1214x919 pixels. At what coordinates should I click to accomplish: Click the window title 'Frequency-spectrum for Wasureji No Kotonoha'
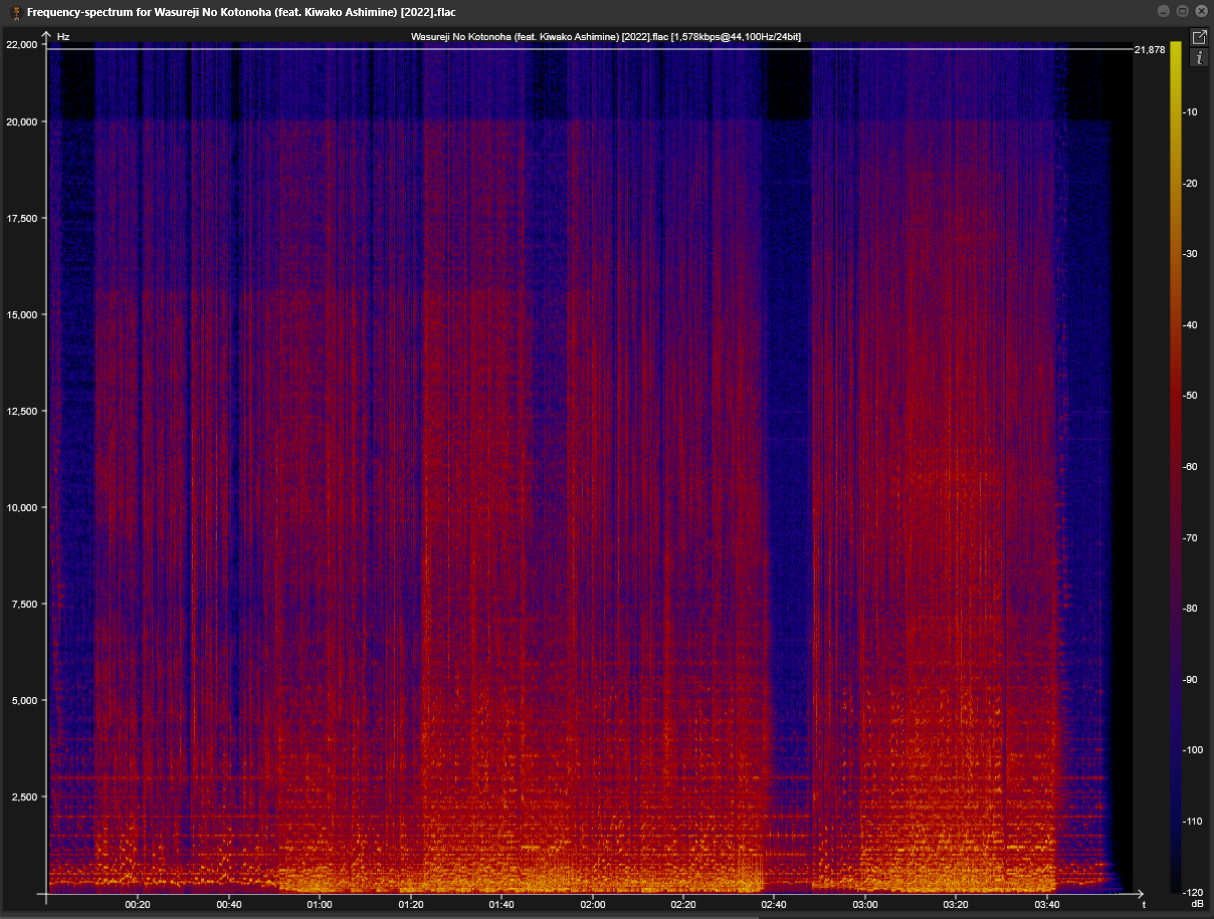[240, 12]
